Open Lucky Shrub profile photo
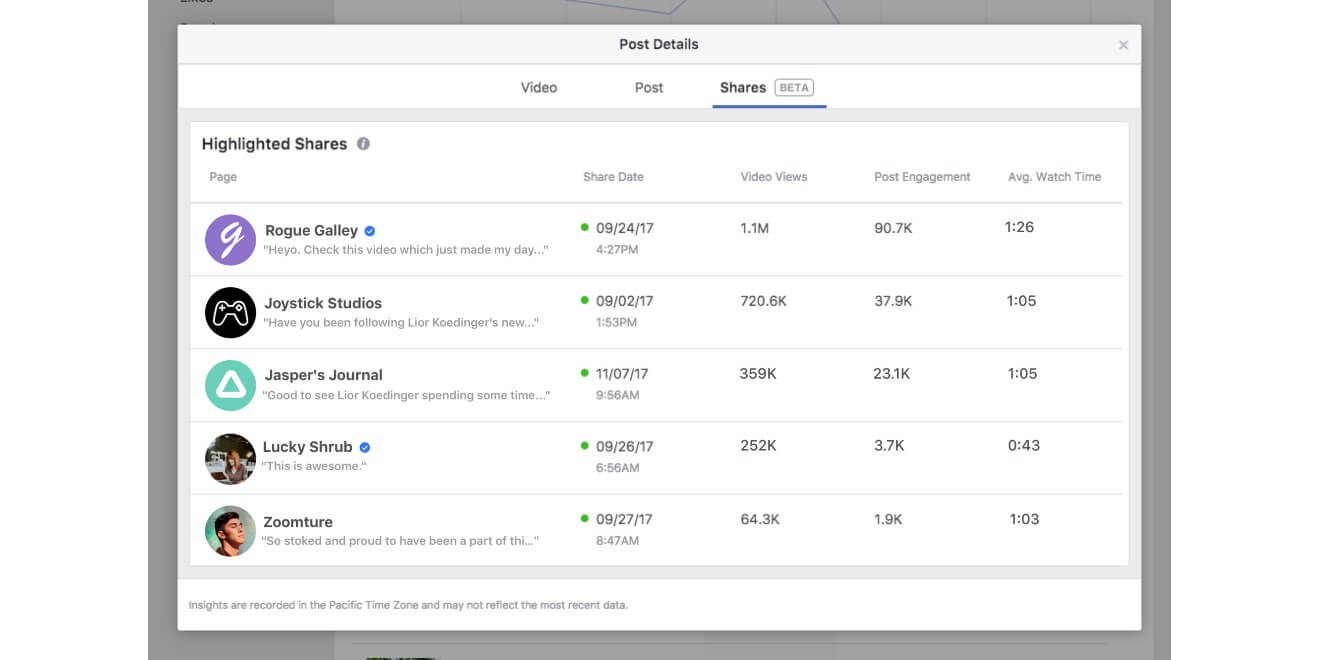 click(230, 459)
